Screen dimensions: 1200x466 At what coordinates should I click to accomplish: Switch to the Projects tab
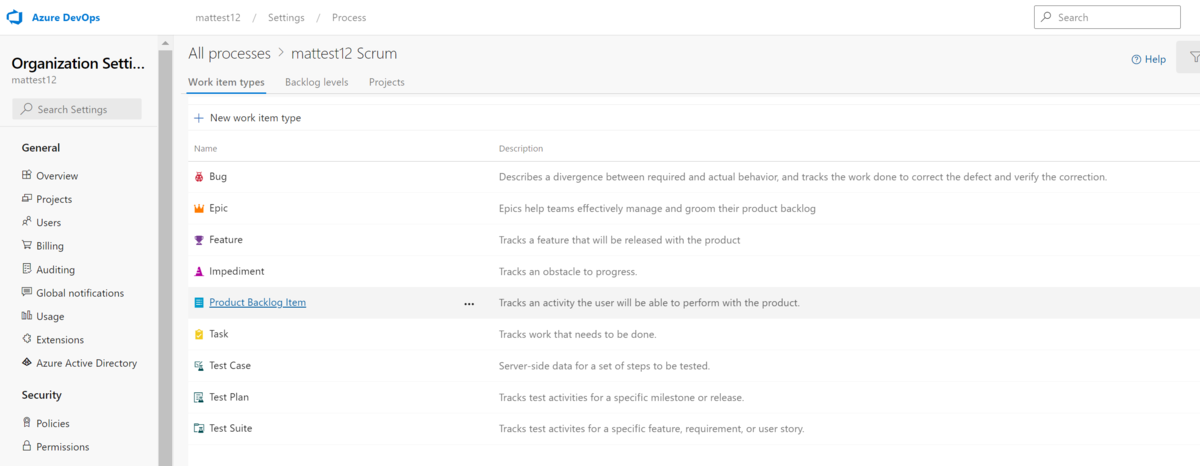386,82
